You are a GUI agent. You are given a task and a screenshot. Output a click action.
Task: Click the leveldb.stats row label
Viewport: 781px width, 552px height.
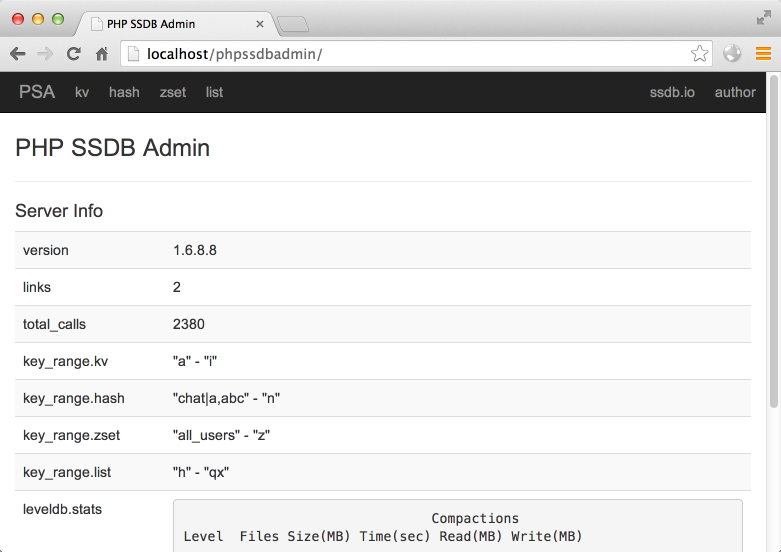[x=62, y=509]
